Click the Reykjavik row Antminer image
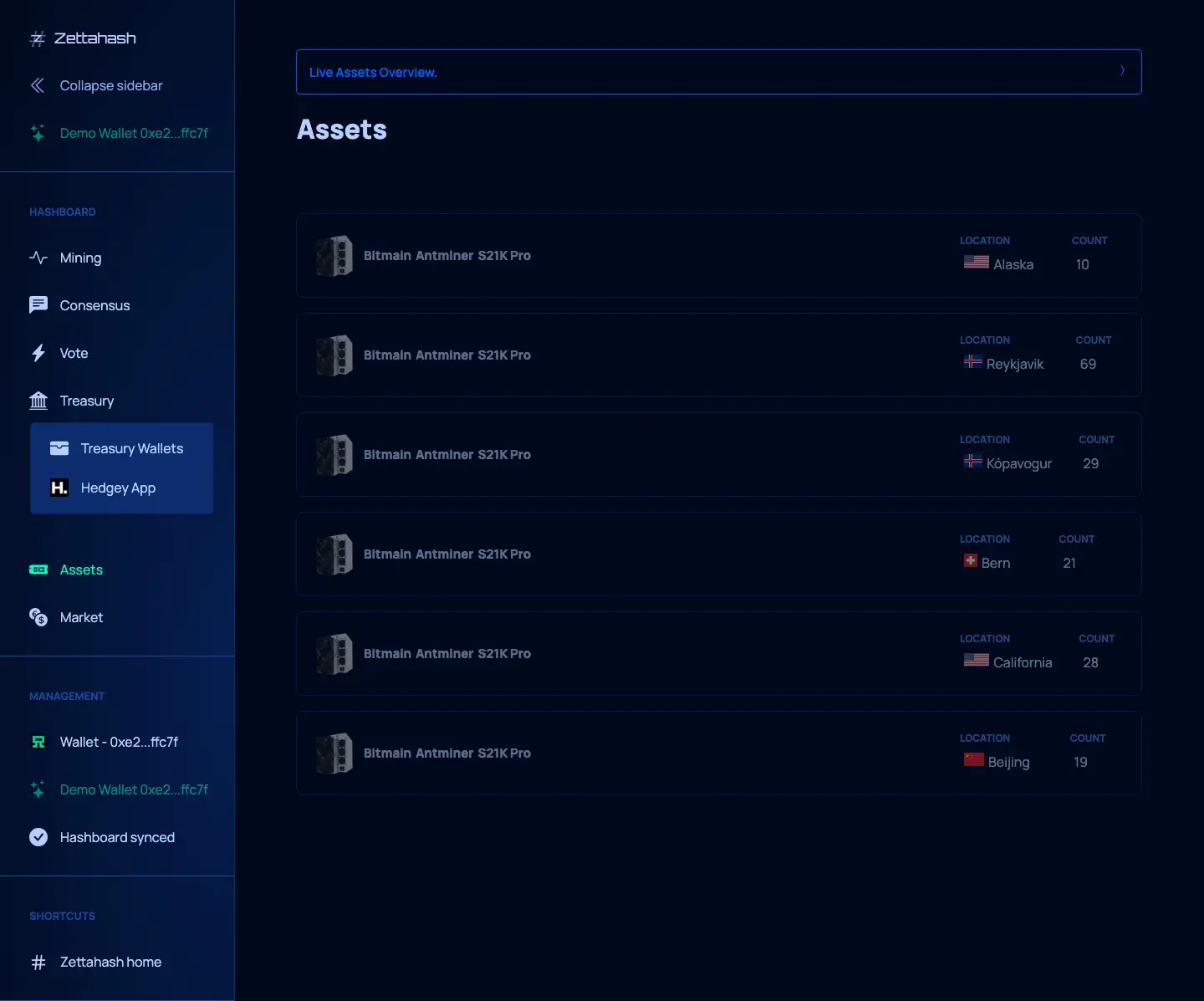This screenshot has width=1204, height=1001. pyautogui.click(x=334, y=355)
